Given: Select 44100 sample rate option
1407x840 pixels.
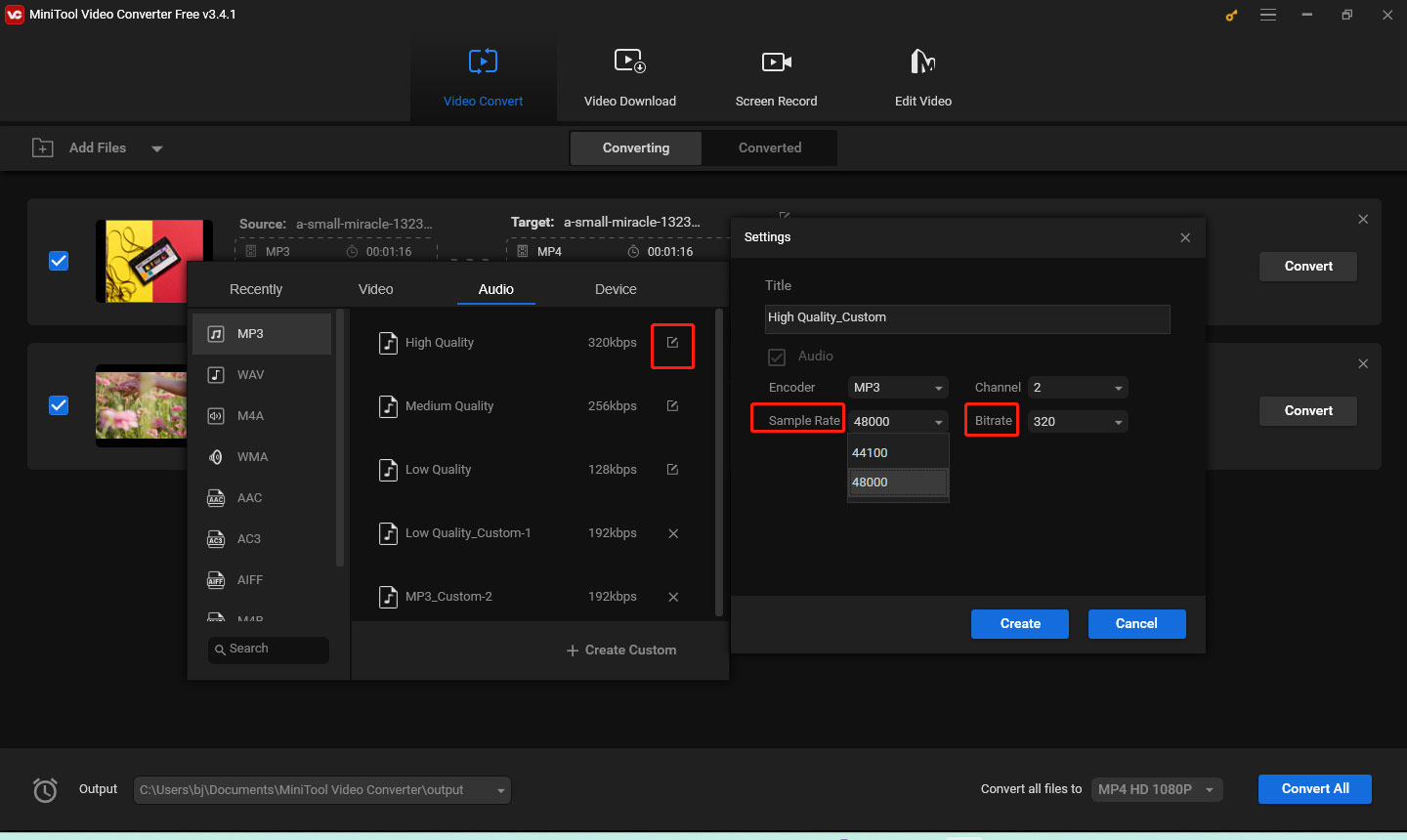Looking at the screenshot, I should [x=898, y=453].
